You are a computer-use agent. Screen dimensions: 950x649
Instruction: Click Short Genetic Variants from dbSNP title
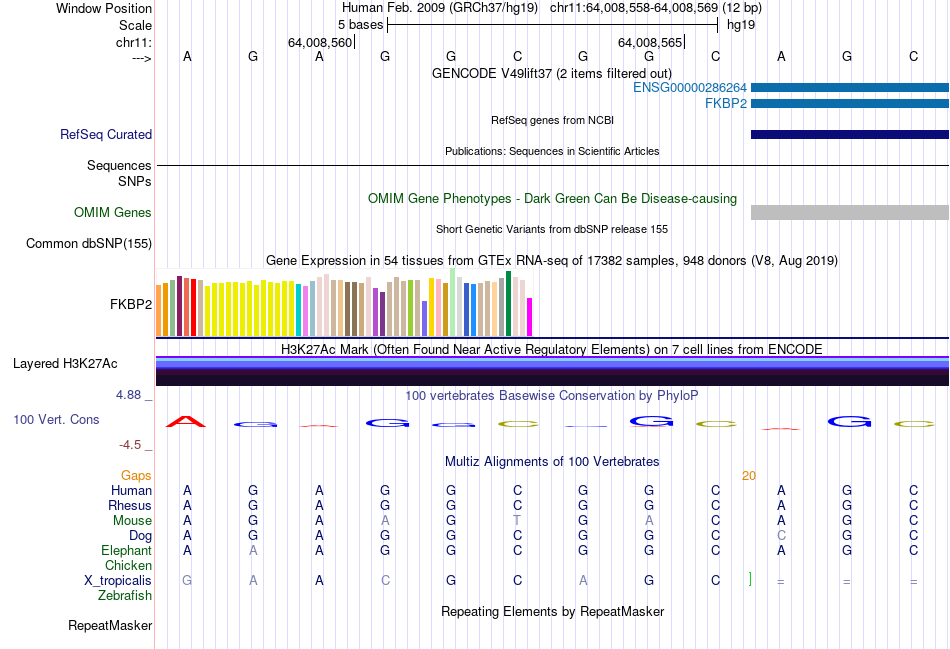pyautogui.click(x=552, y=229)
